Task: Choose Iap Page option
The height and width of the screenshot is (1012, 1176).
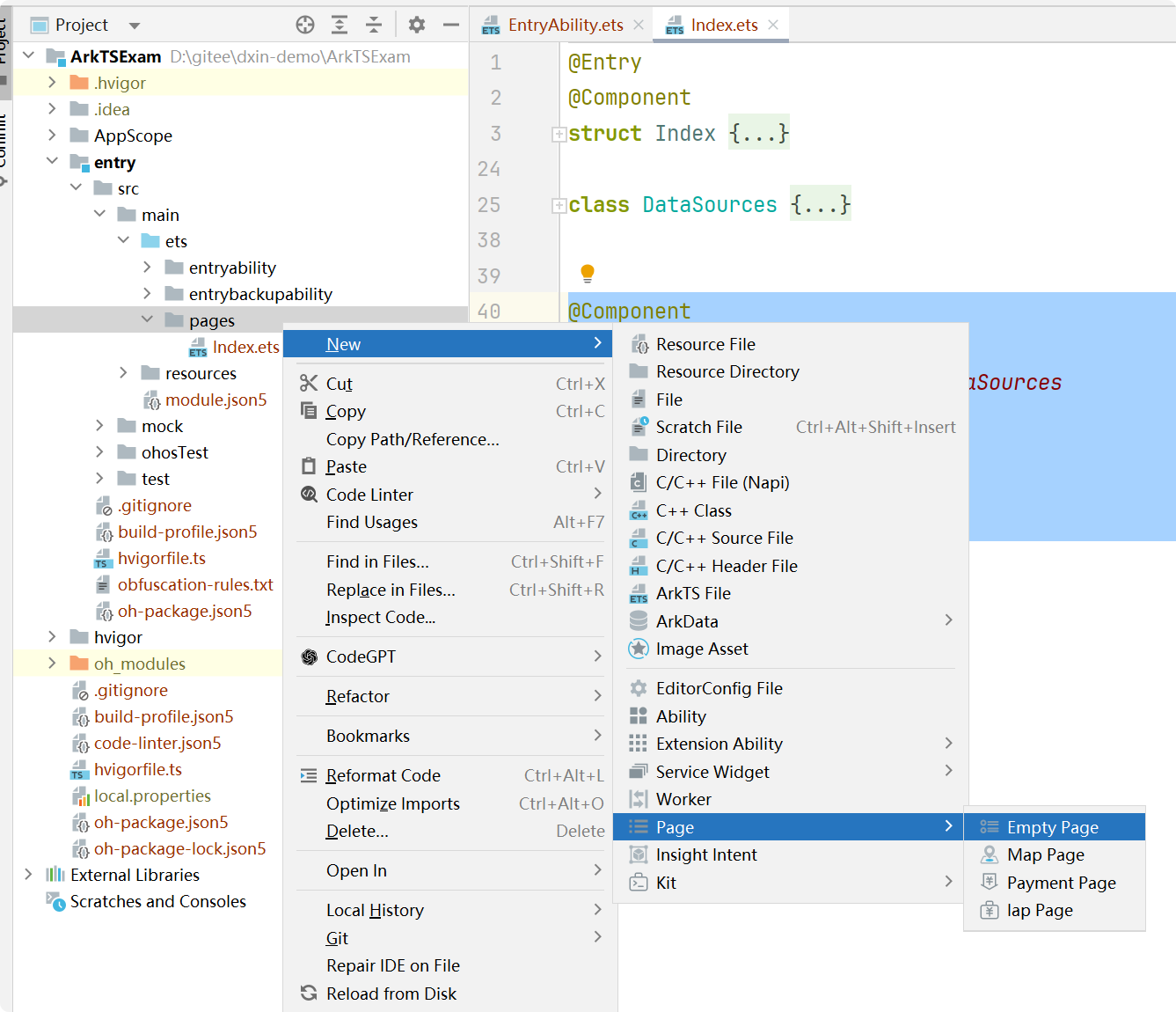Action: click(1055, 910)
